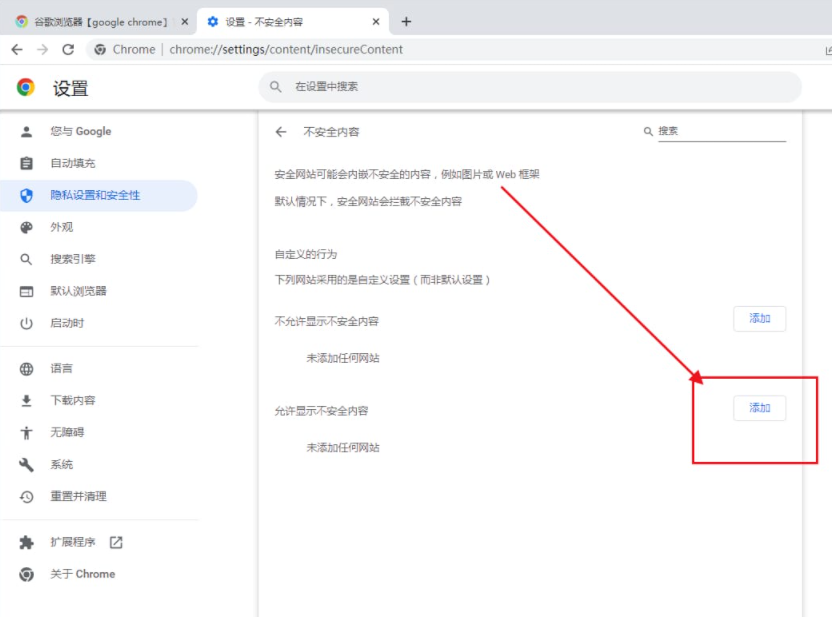Close the 谷歌浏览器 google chrome tab
Viewport: 832px width, 617px height.
point(185,22)
